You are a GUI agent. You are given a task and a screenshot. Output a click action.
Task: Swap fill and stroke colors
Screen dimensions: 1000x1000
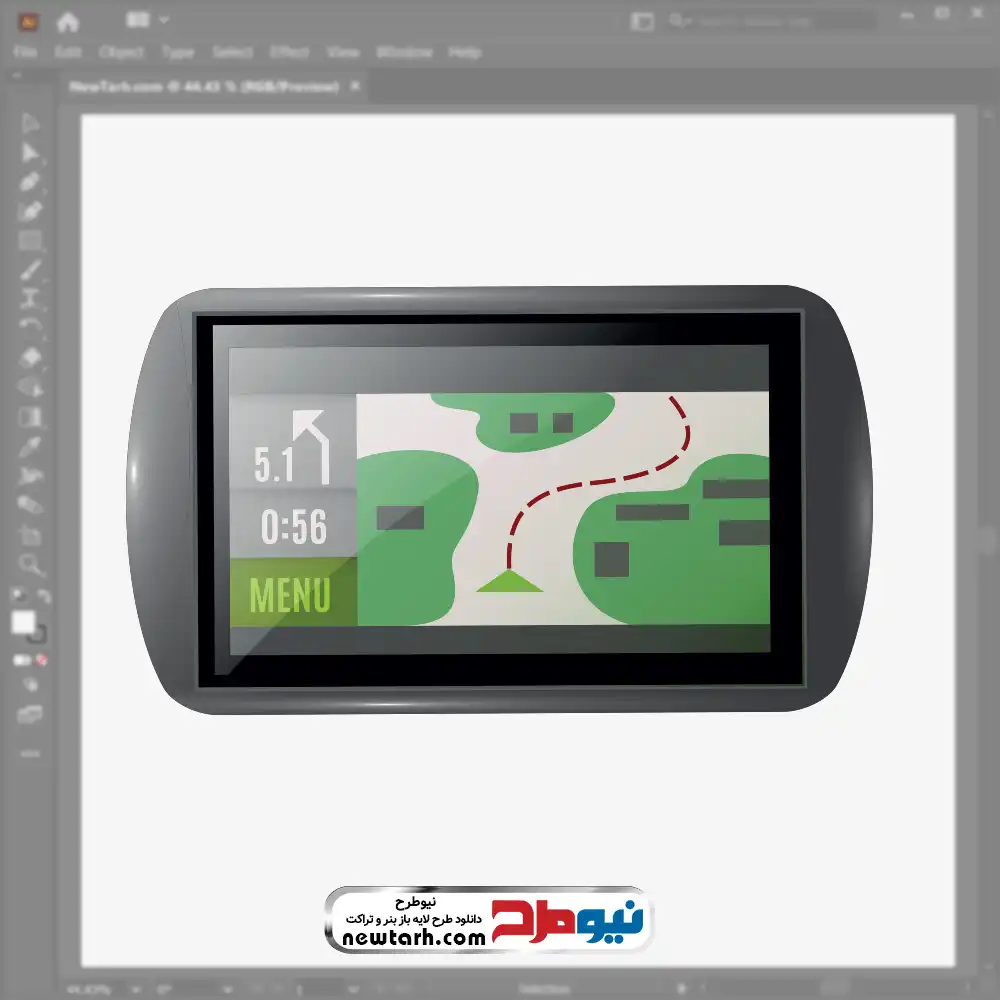tap(43, 596)
